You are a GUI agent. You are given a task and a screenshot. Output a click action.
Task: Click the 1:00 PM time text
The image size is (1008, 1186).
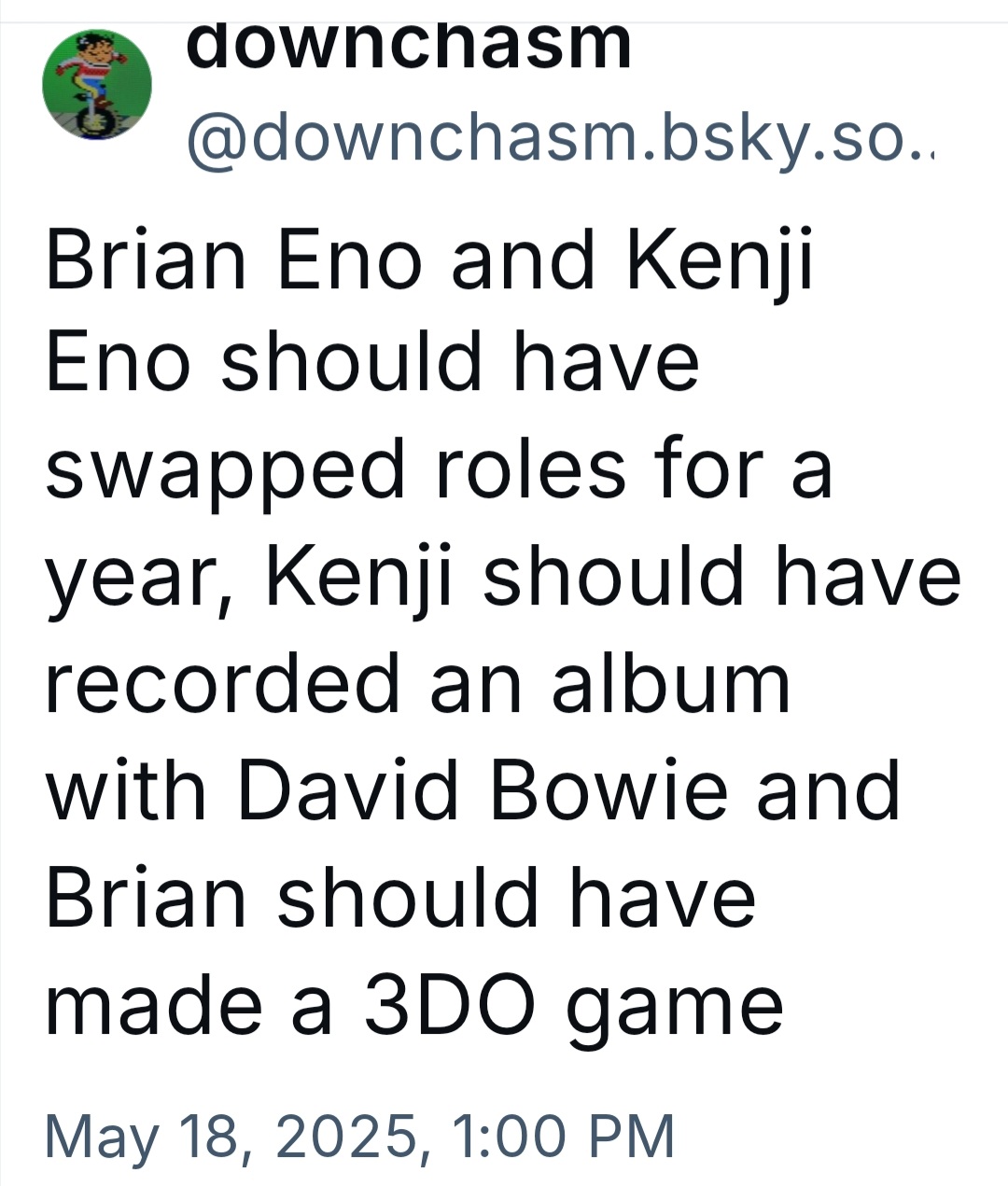pos(562,1137)
